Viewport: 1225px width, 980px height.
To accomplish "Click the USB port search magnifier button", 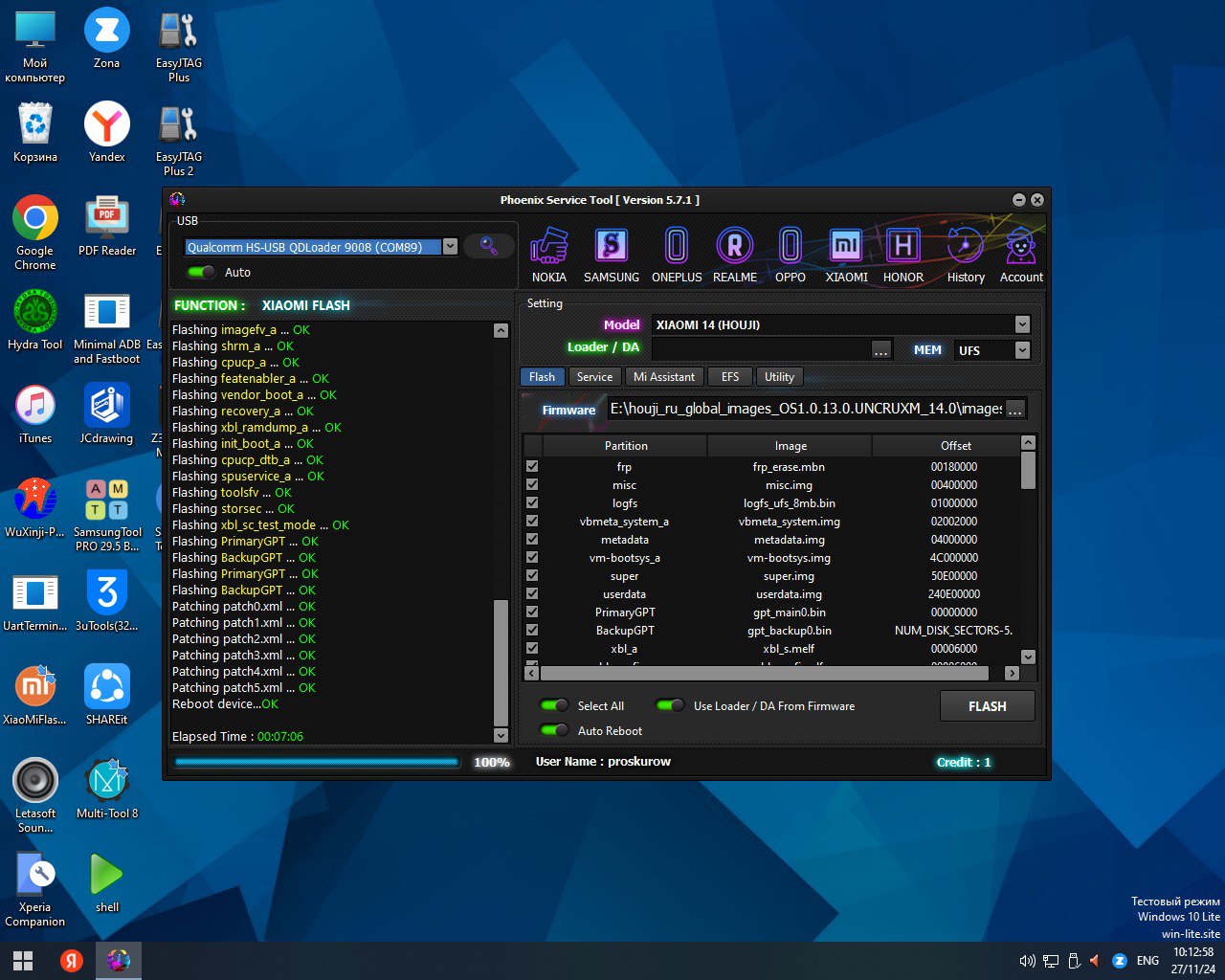I will (x=488, y=246).
